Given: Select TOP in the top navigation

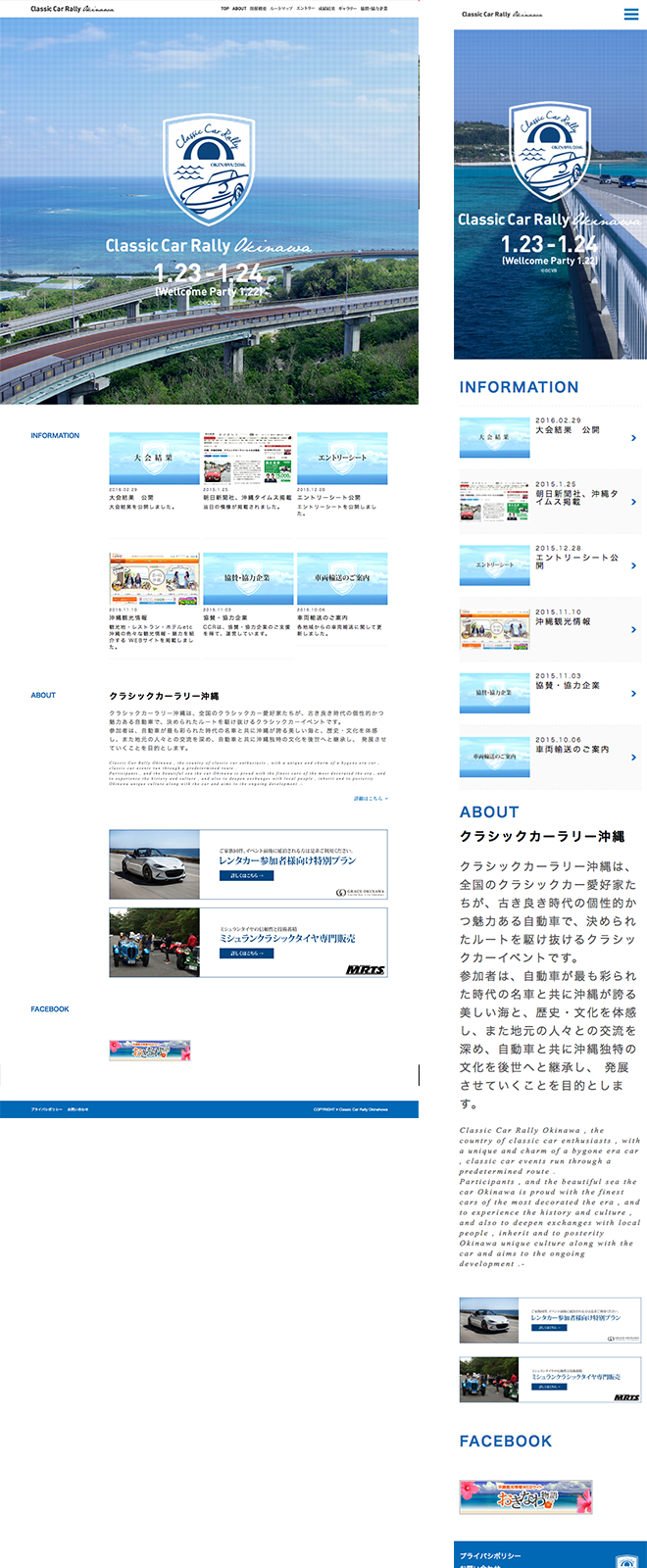Looking at the screenshot, I should (224, 9).
